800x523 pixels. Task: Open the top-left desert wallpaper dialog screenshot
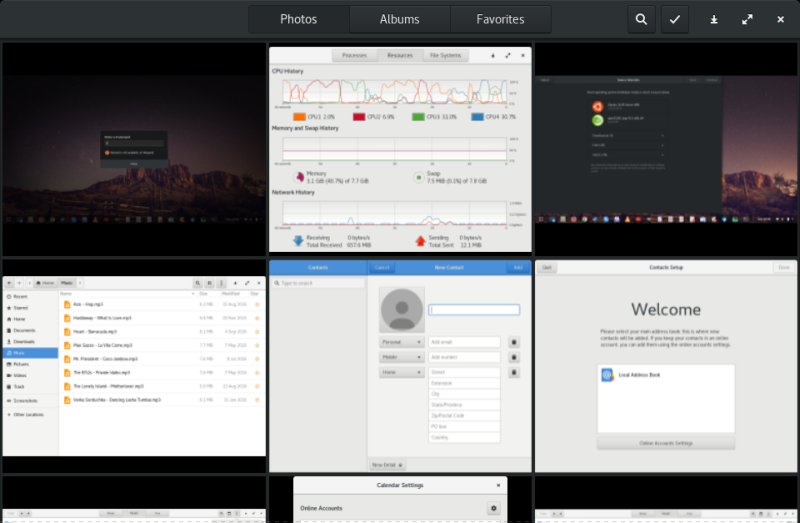click(x=133, y=149)
